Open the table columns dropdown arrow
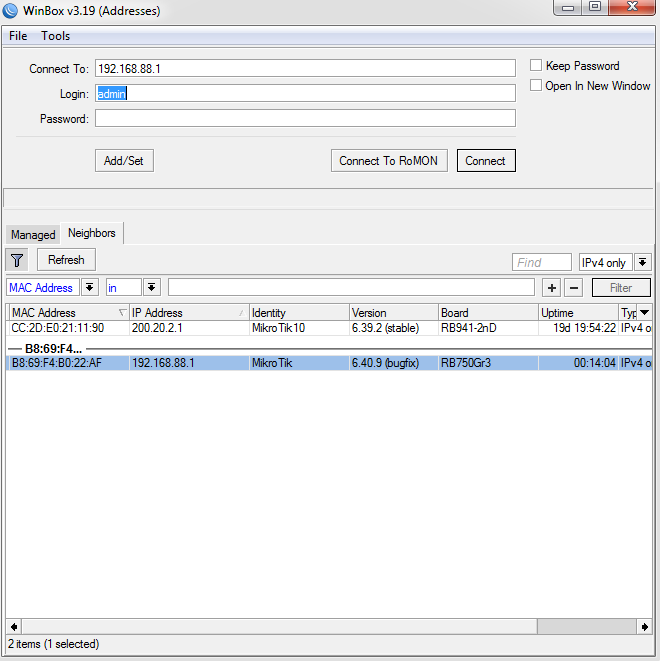The height and width of the screenshot is (661, 660). [x=644, y=312]
